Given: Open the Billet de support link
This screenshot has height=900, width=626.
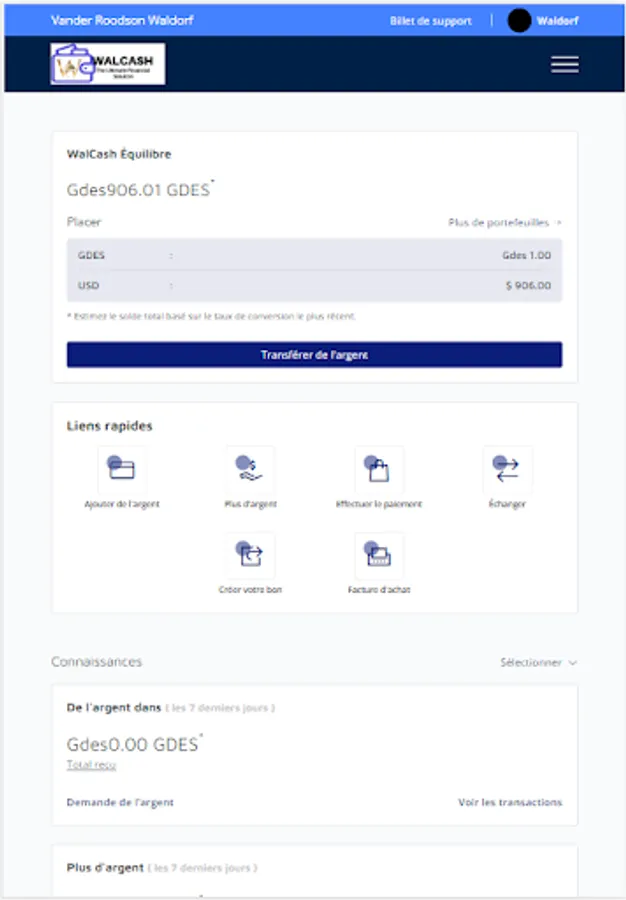Looking at the screenshot, I should pos(430,20).
